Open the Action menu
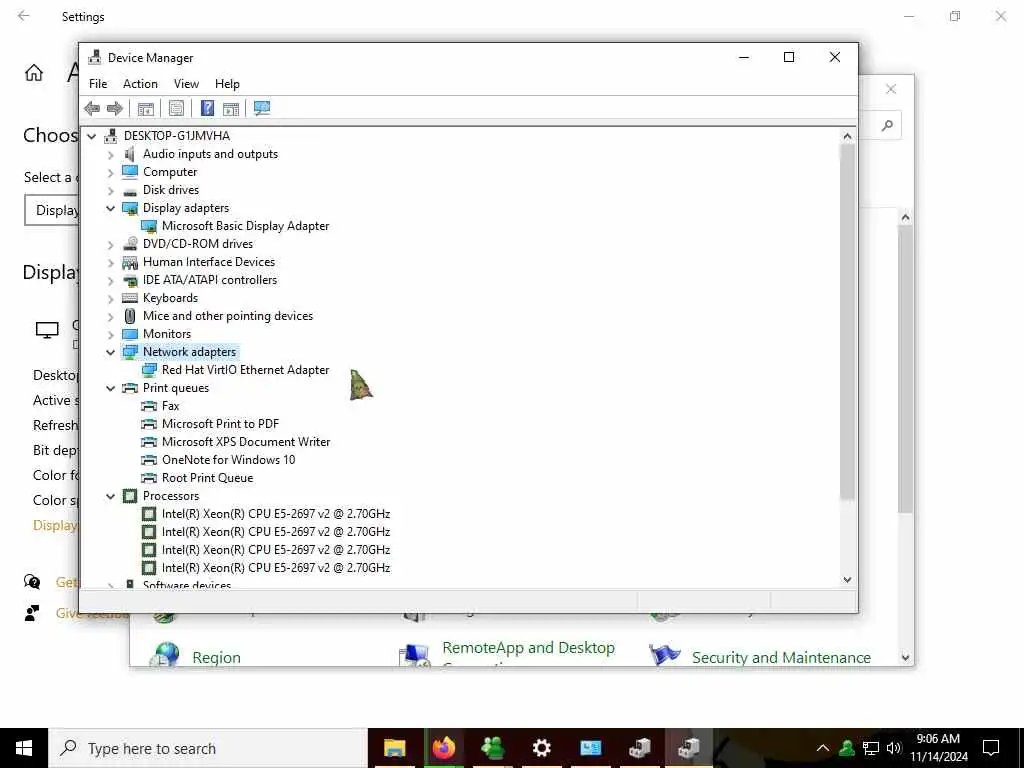Image resolution: width=1024 pixels, height=768 pixels. pyautogui.click(x=140, y=84)
